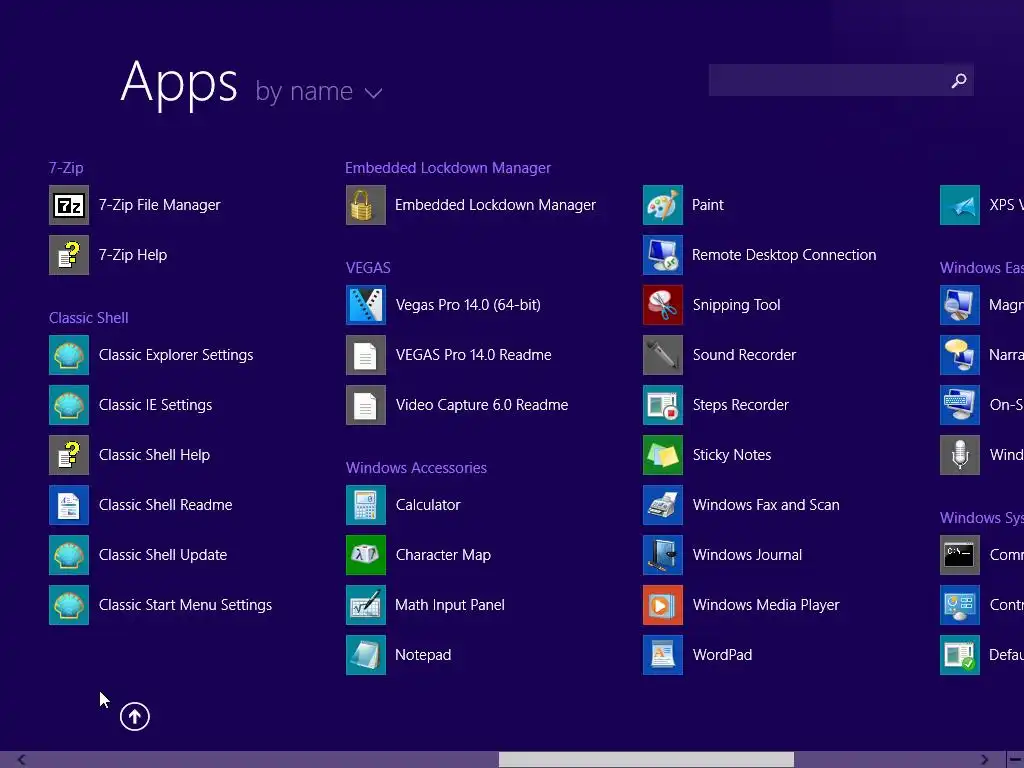The height and width of the screenshot is (768, 1024).
Task: Open Classic Shell Help icon
Action: pyautogui.click(x=69, y=455)
